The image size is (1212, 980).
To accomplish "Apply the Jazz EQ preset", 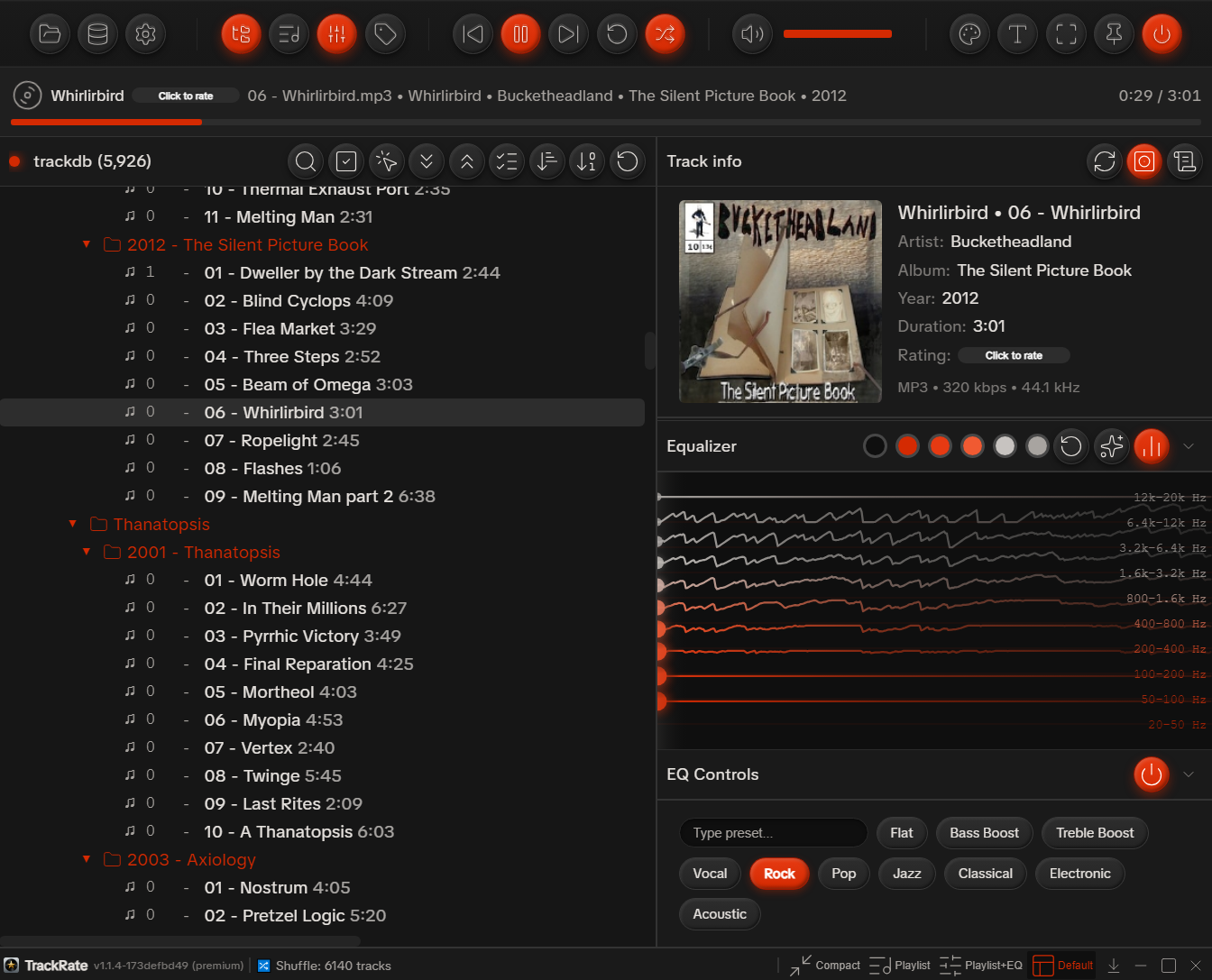I will (x=906, y=874).
